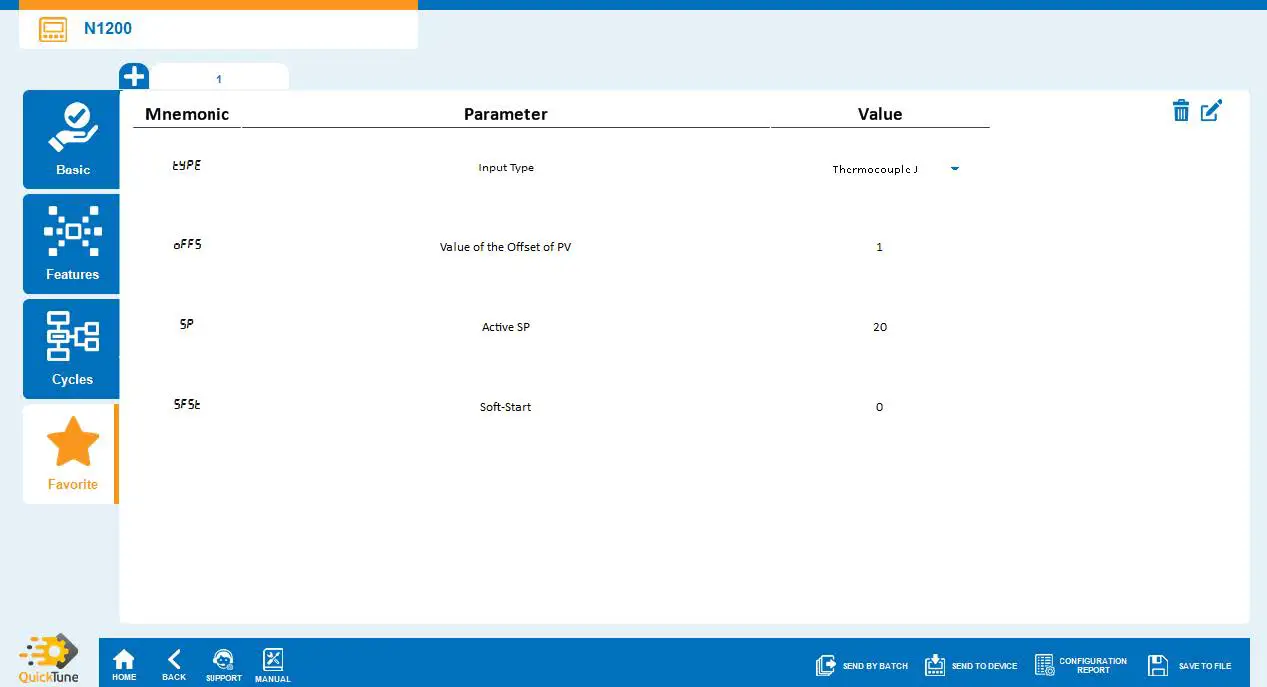Image resolution: width=1267 pixels, height=687 pixels.
Task: Open the Configuration Report
Action: [x=1081, y=664]
